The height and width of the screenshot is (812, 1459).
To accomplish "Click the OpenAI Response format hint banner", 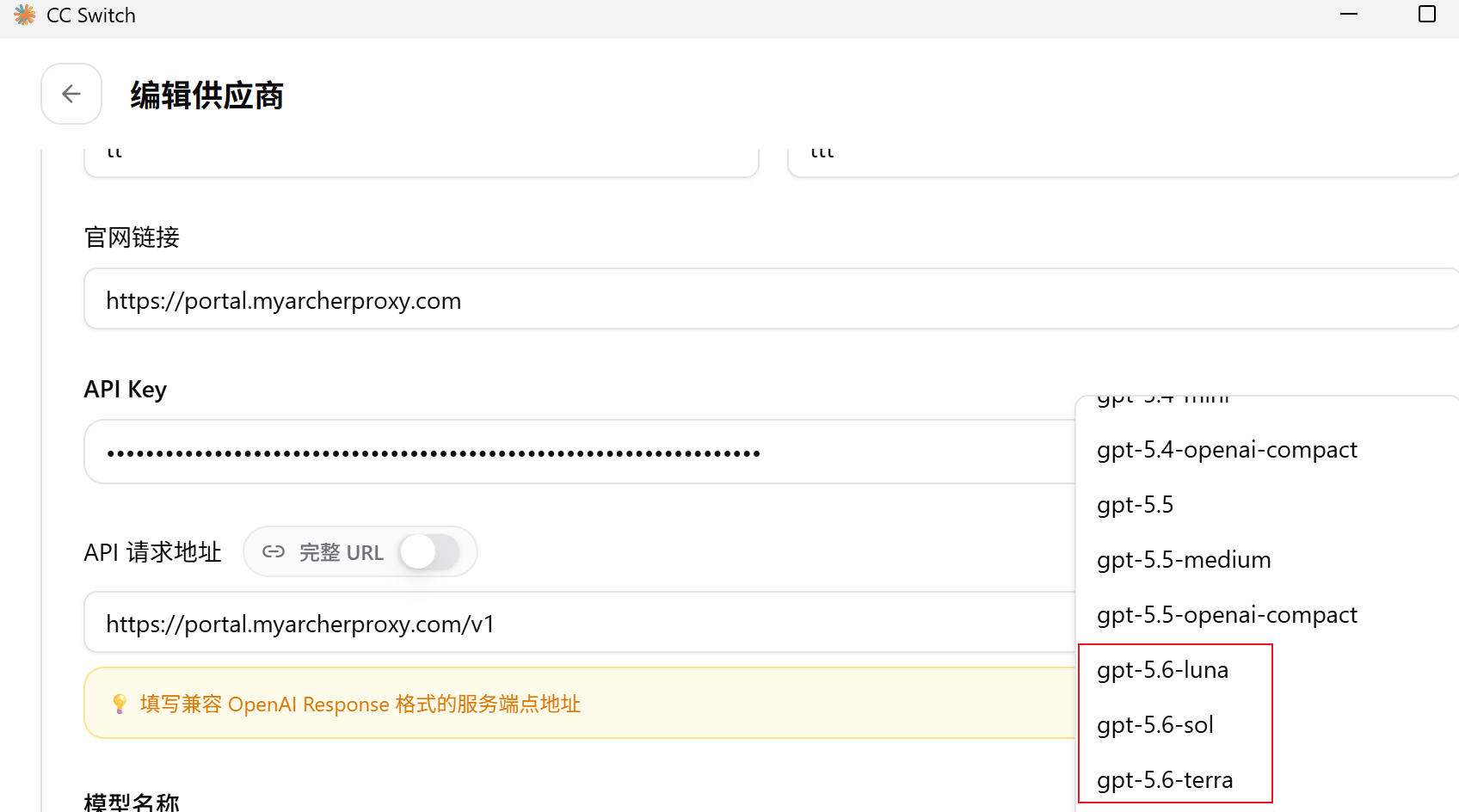I will [x=580, y=703].
